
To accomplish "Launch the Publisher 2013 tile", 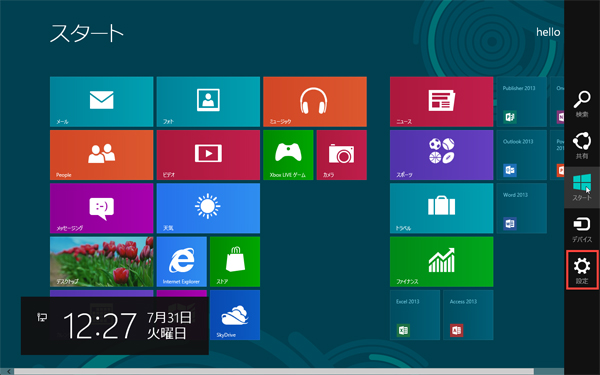I will coord(522,101).
